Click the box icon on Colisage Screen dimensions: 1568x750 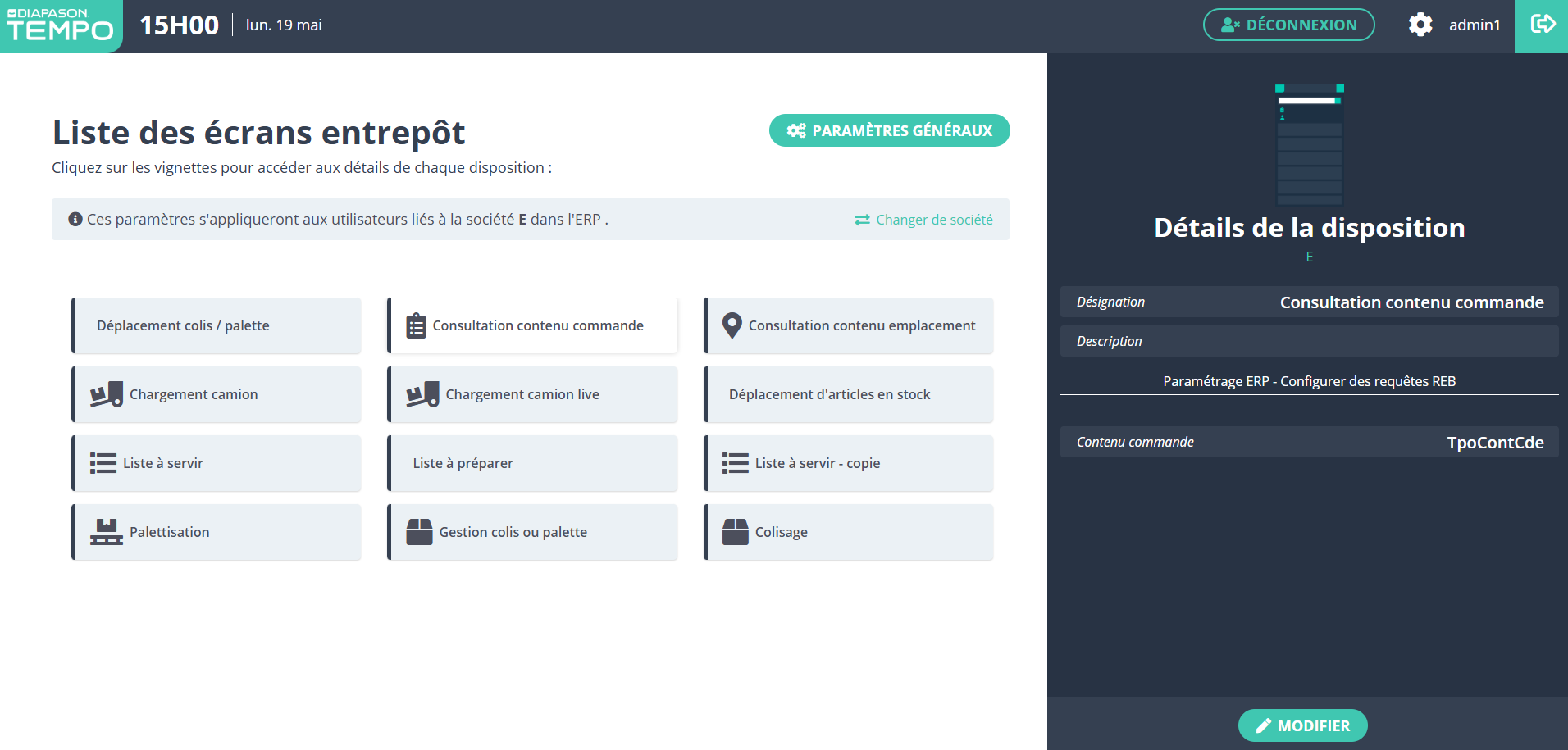coord(735,532)
